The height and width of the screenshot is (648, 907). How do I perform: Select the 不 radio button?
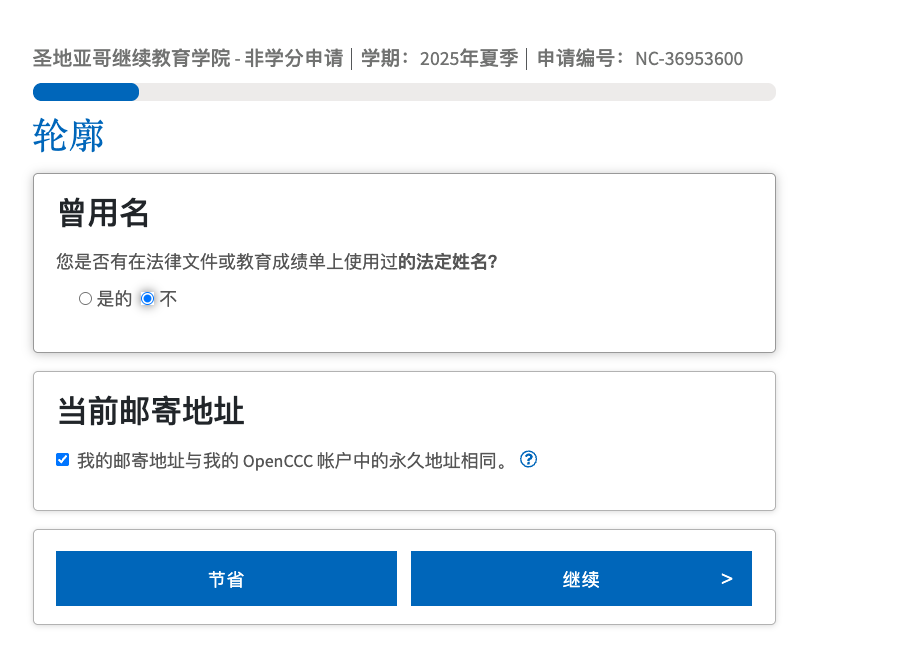point(148,299)
